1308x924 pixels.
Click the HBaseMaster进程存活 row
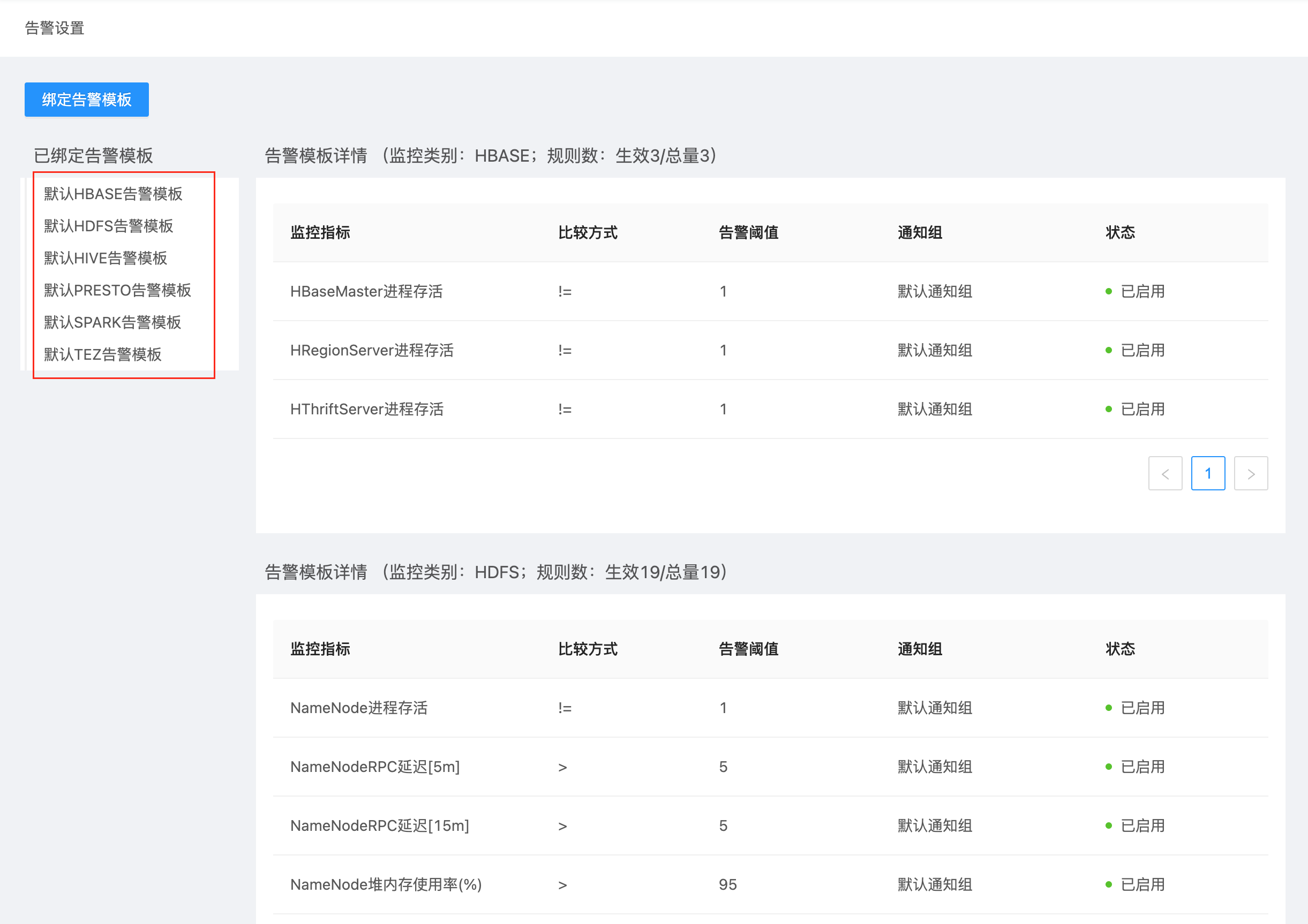(366, 291)
